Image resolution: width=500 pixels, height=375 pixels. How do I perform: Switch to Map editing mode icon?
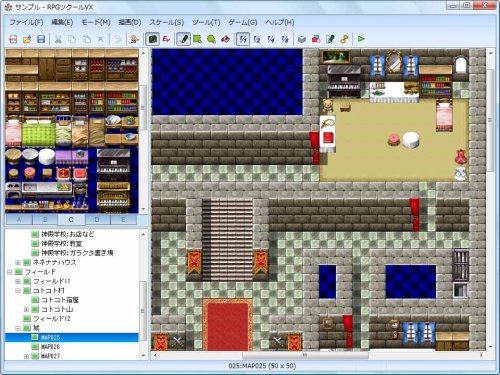pos(152,39)
